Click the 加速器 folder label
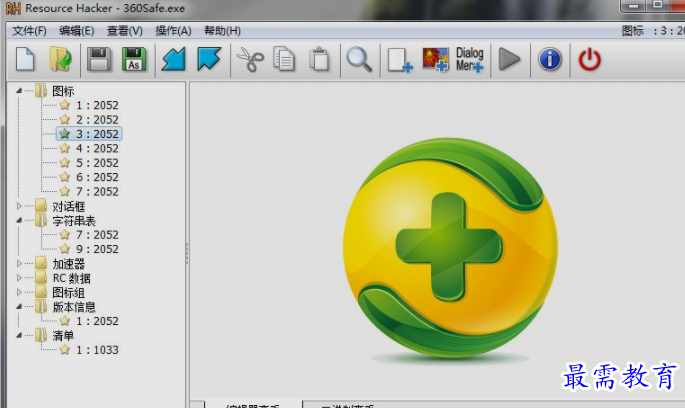 69,264
